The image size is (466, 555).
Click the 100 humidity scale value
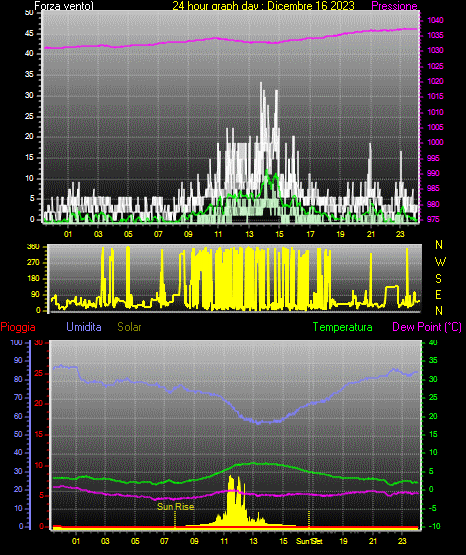pyautogui.click(x=16, y=342)
